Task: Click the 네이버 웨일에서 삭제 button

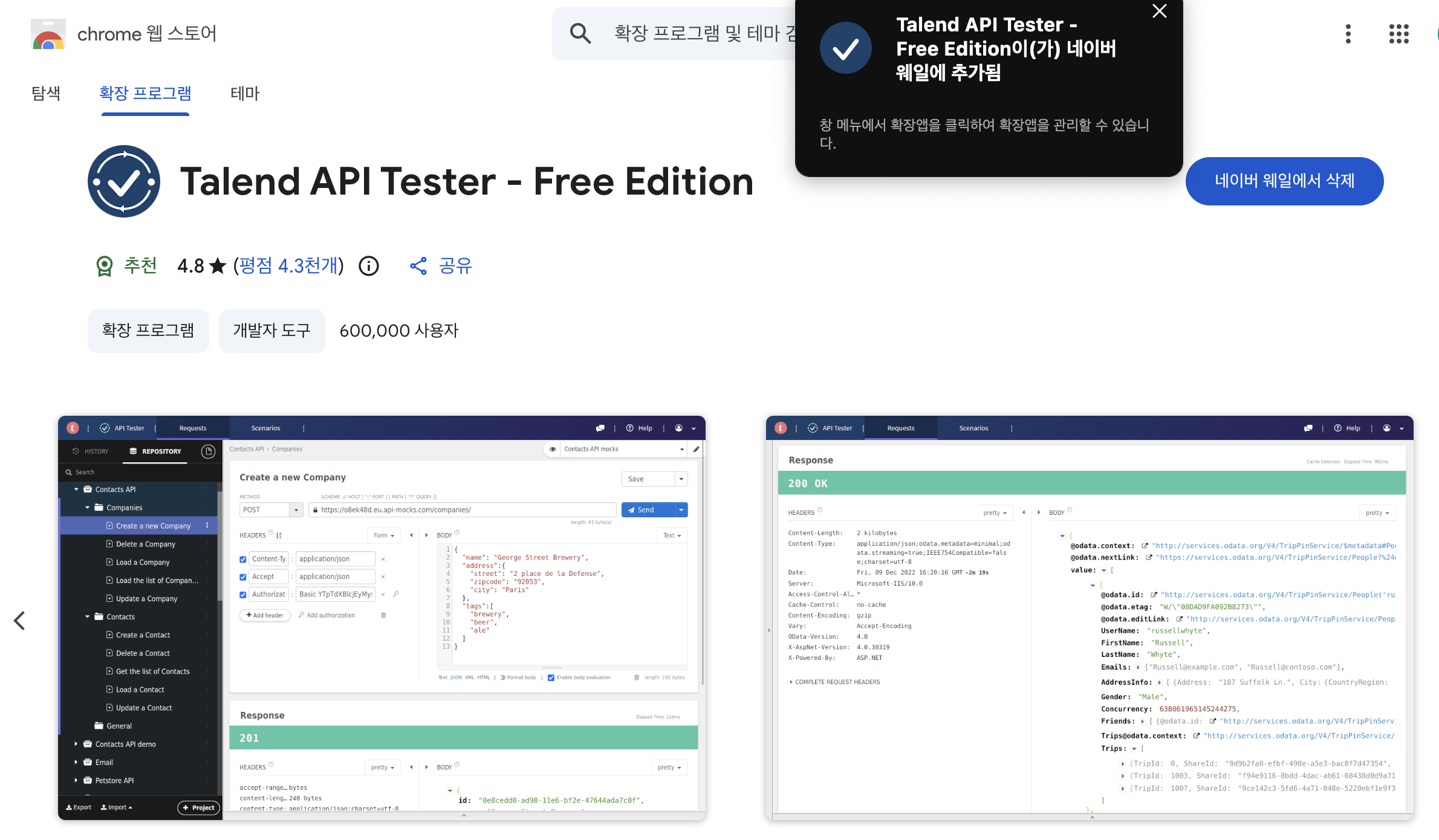Action: click(1284, 181)
